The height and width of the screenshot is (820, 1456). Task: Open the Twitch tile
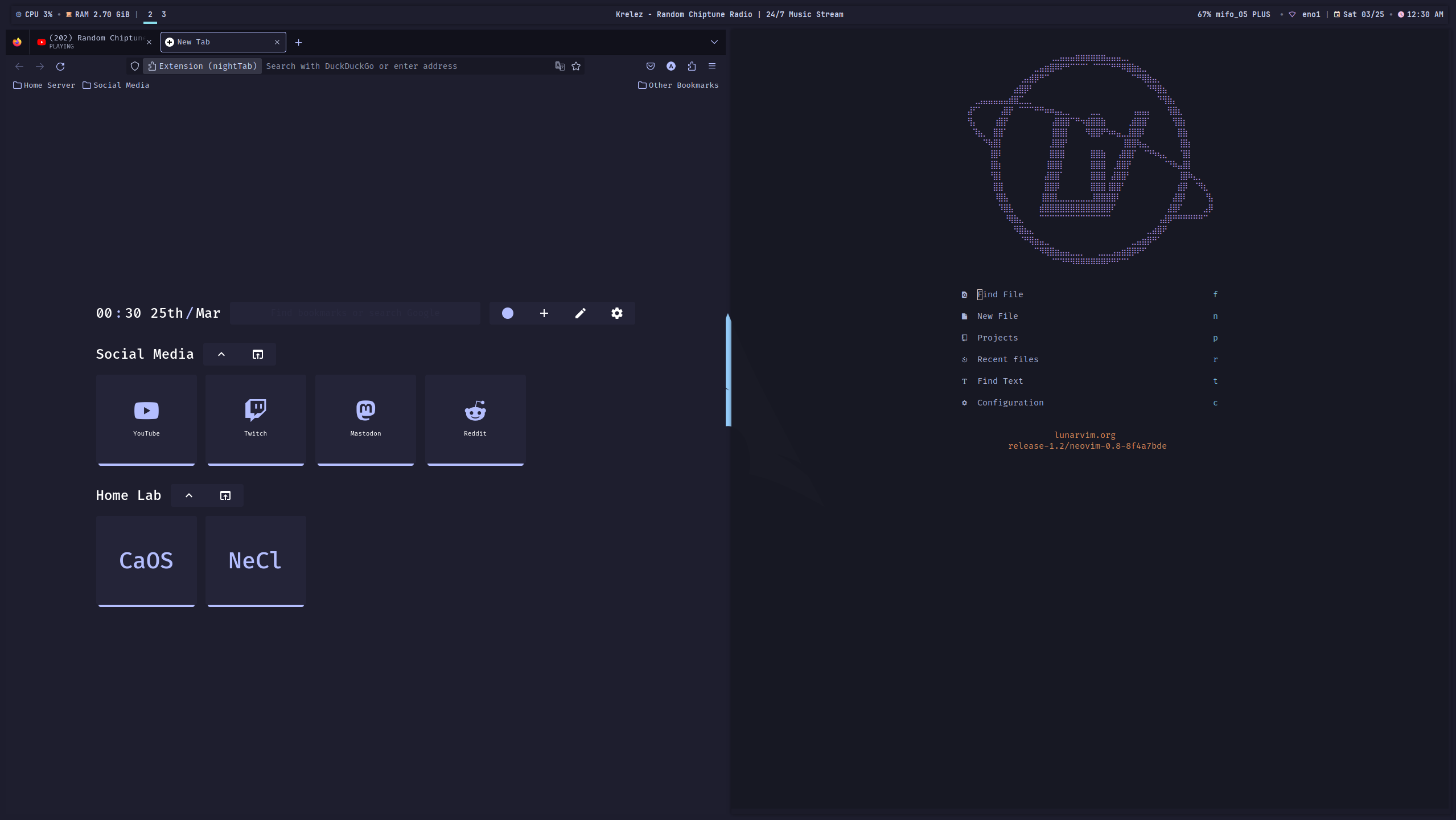click(256, 420)
